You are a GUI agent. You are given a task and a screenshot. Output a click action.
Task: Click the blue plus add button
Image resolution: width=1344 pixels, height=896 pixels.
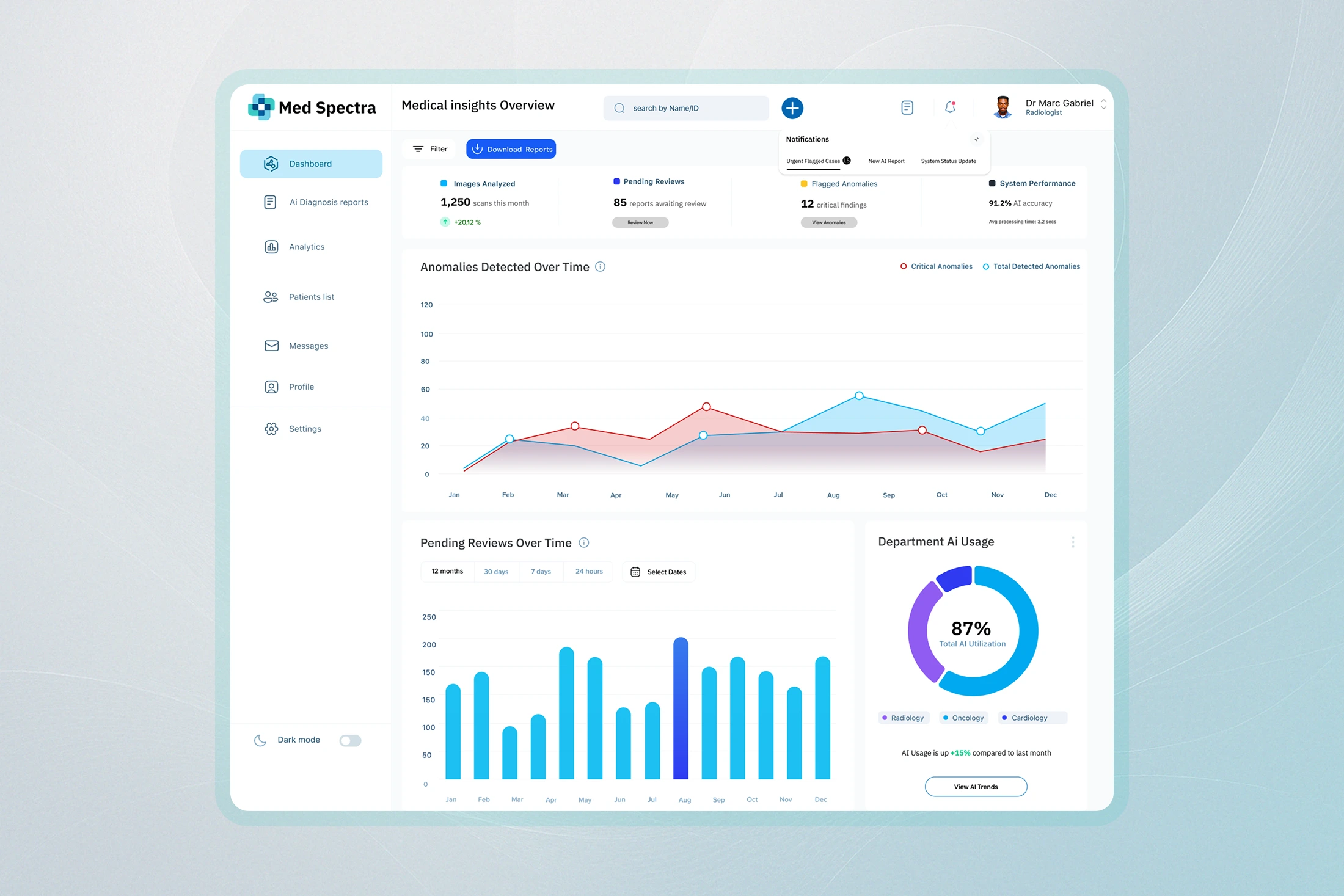click(792, 108)
